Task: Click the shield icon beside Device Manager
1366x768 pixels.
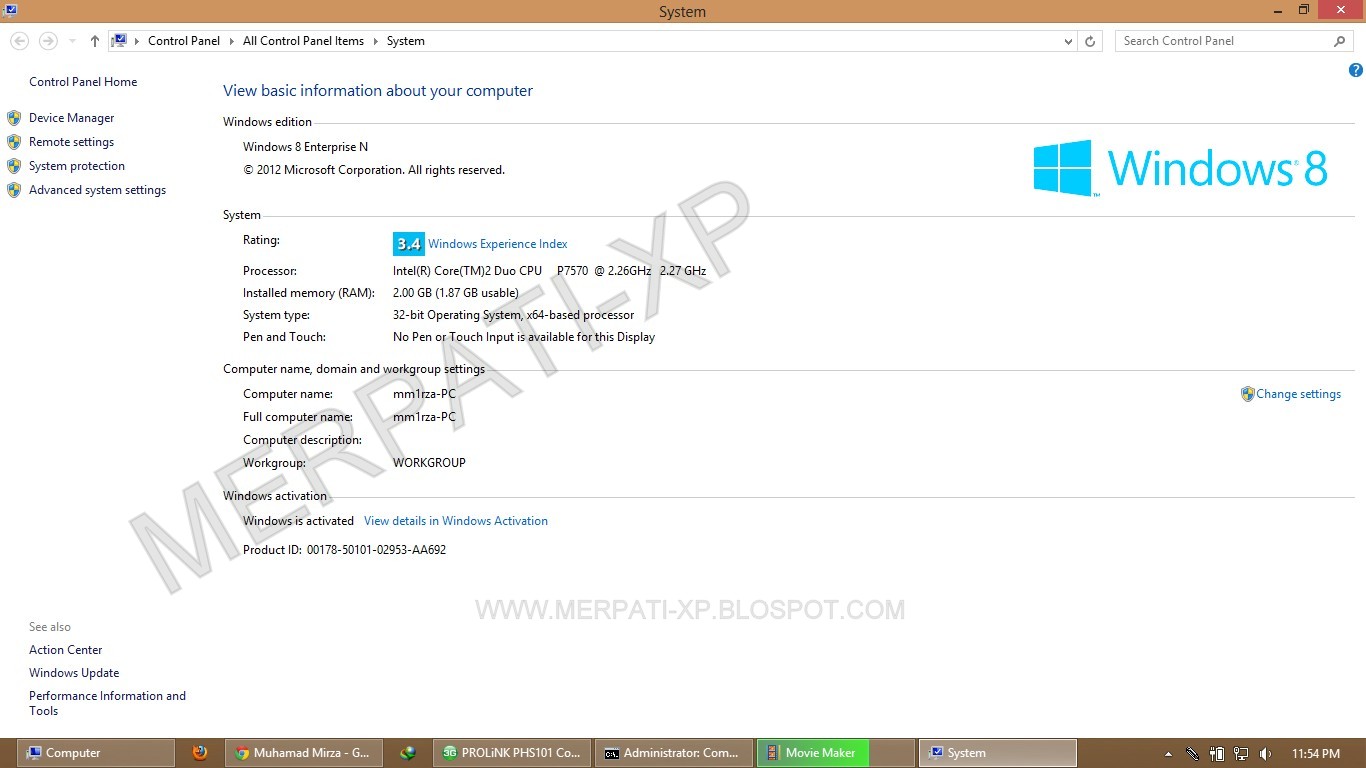Action: pos(14,118)
